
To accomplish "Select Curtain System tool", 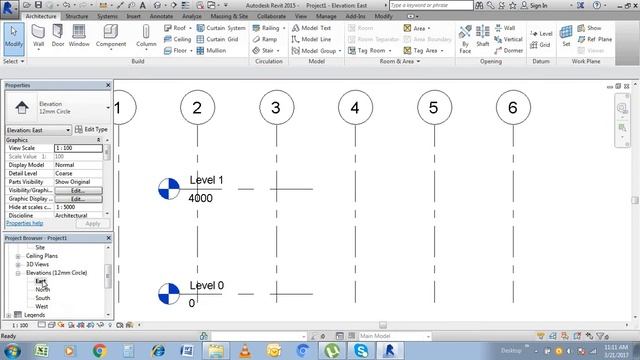I will 221,28.
